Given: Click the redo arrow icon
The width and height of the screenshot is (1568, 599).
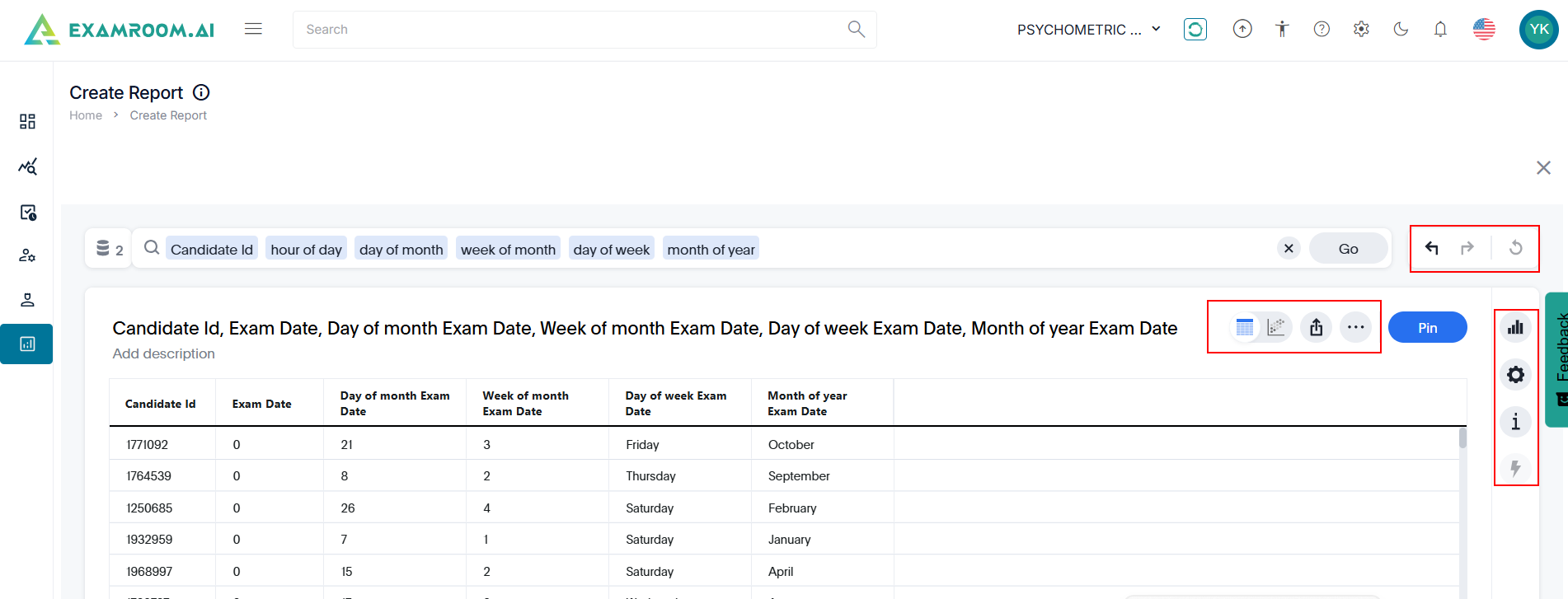Looking at the screenshot, I should click(x=1467, y=248).
